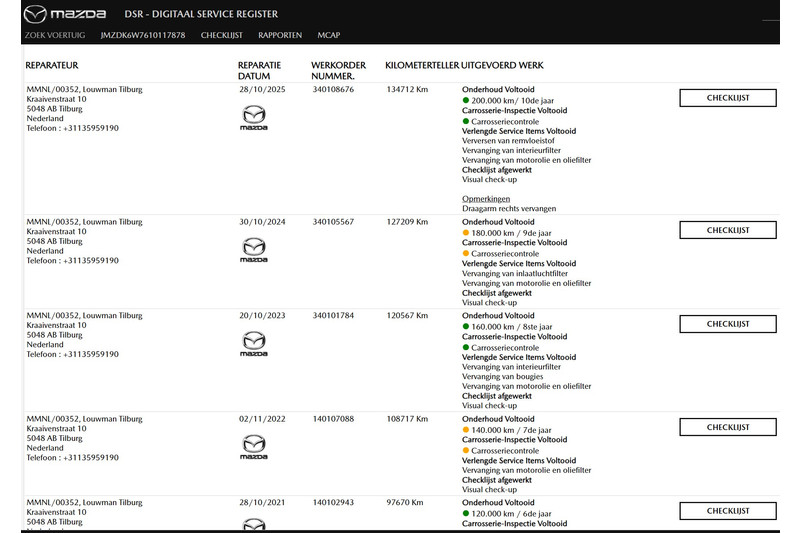The image size is (800, 533).
Task: Click green Carrosseriecontrole dot in 2025 entry
Action: point(465,121)
